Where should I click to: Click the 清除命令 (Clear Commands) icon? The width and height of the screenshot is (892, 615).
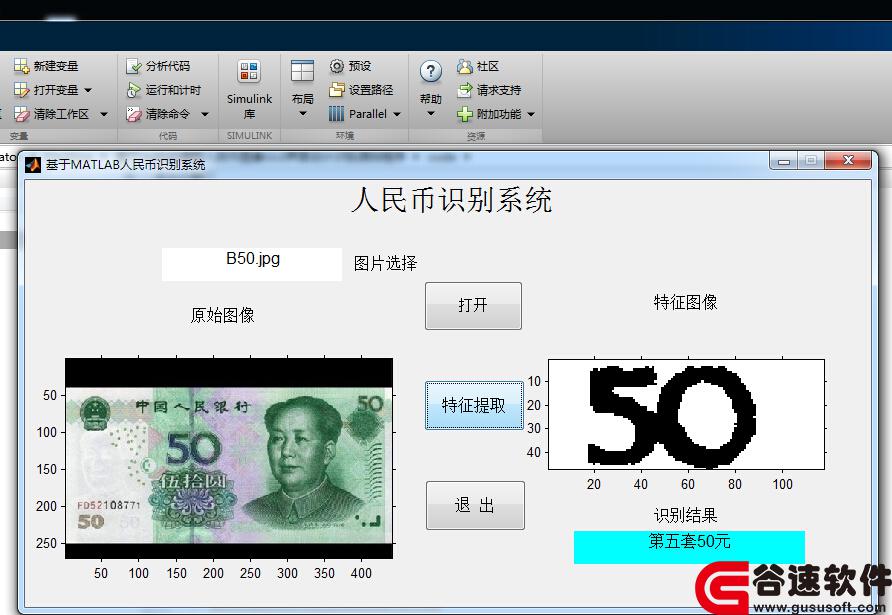point(133,114)
